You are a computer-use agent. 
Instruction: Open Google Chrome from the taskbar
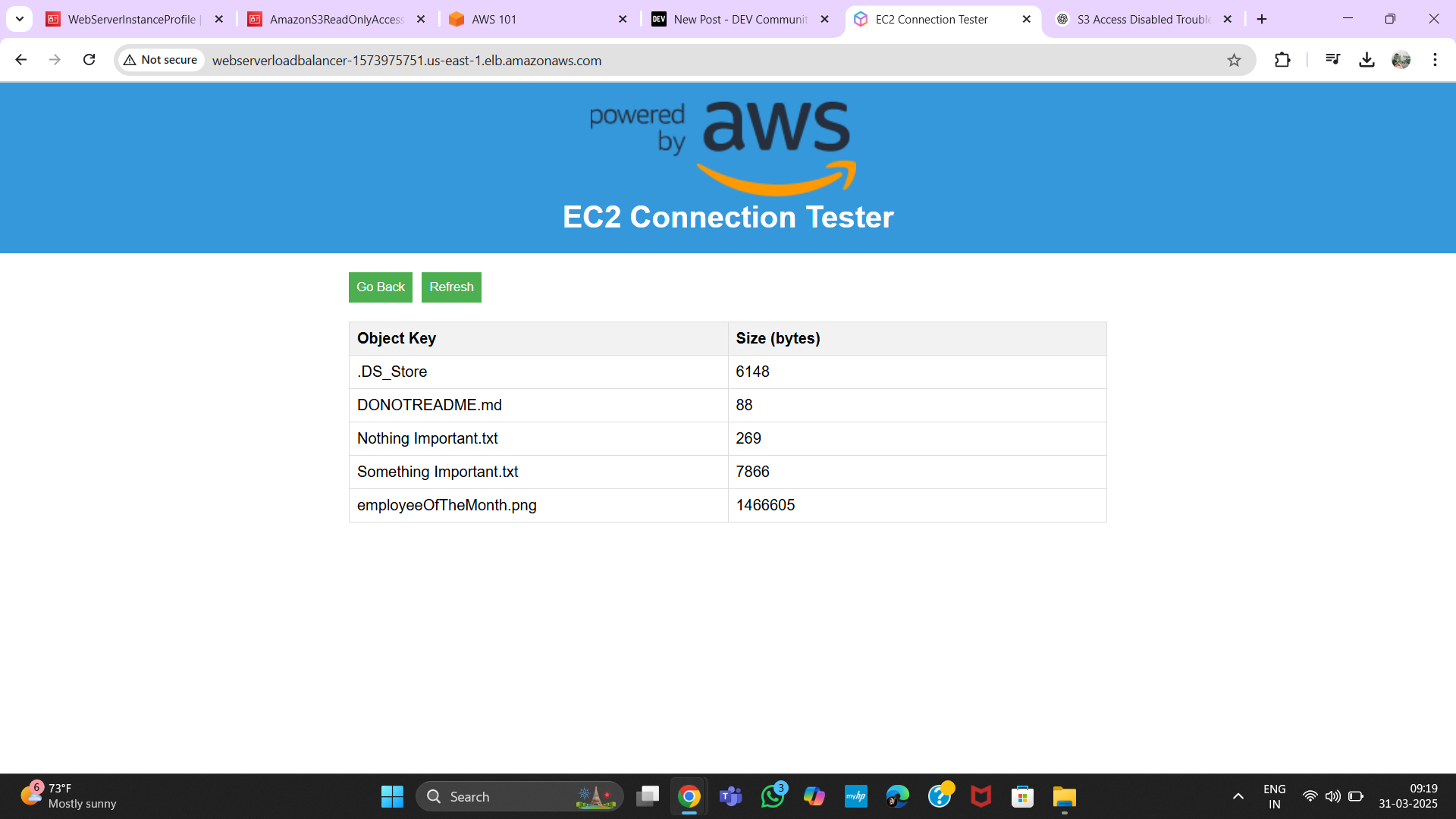[x=689, y=796]
